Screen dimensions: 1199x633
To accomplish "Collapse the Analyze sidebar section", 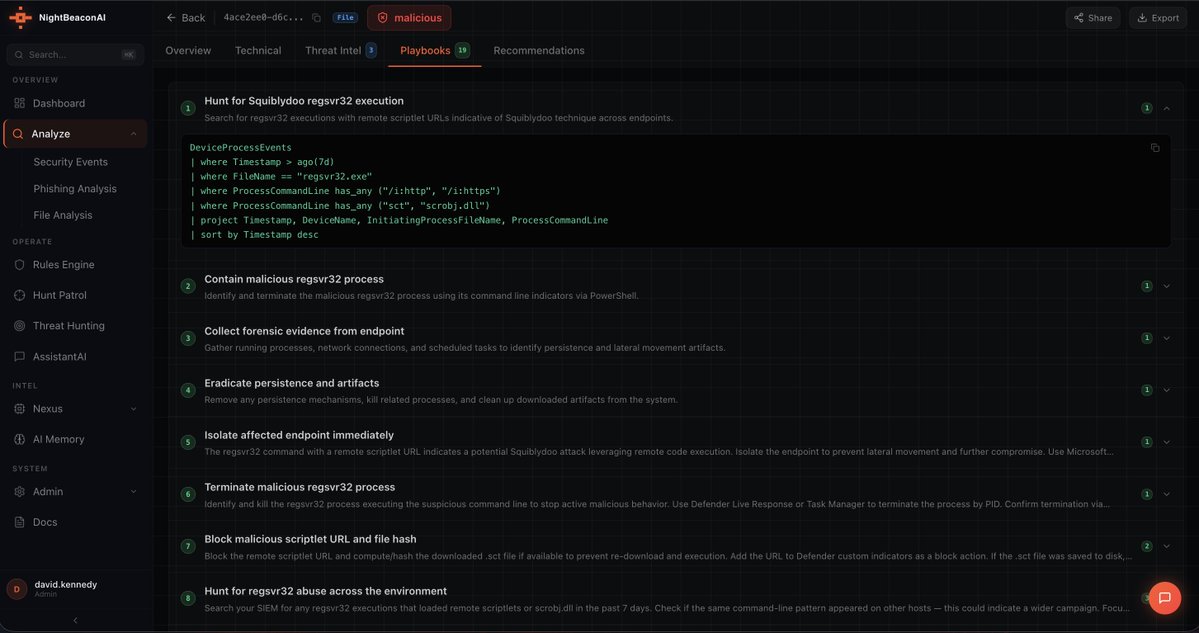I will 134,134.
